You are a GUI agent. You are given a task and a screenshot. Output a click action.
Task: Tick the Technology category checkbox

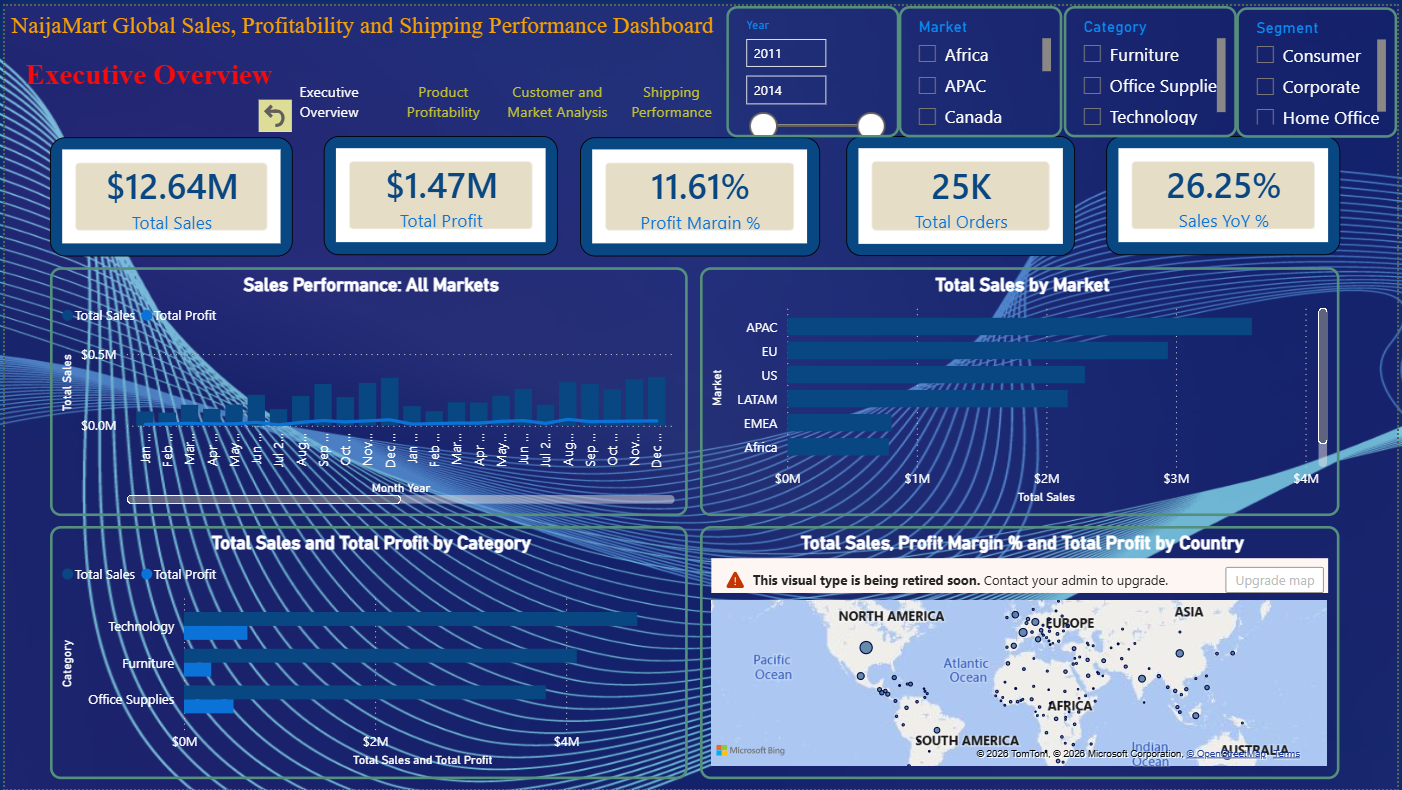pyautogui.click(x=1092, y=116)
